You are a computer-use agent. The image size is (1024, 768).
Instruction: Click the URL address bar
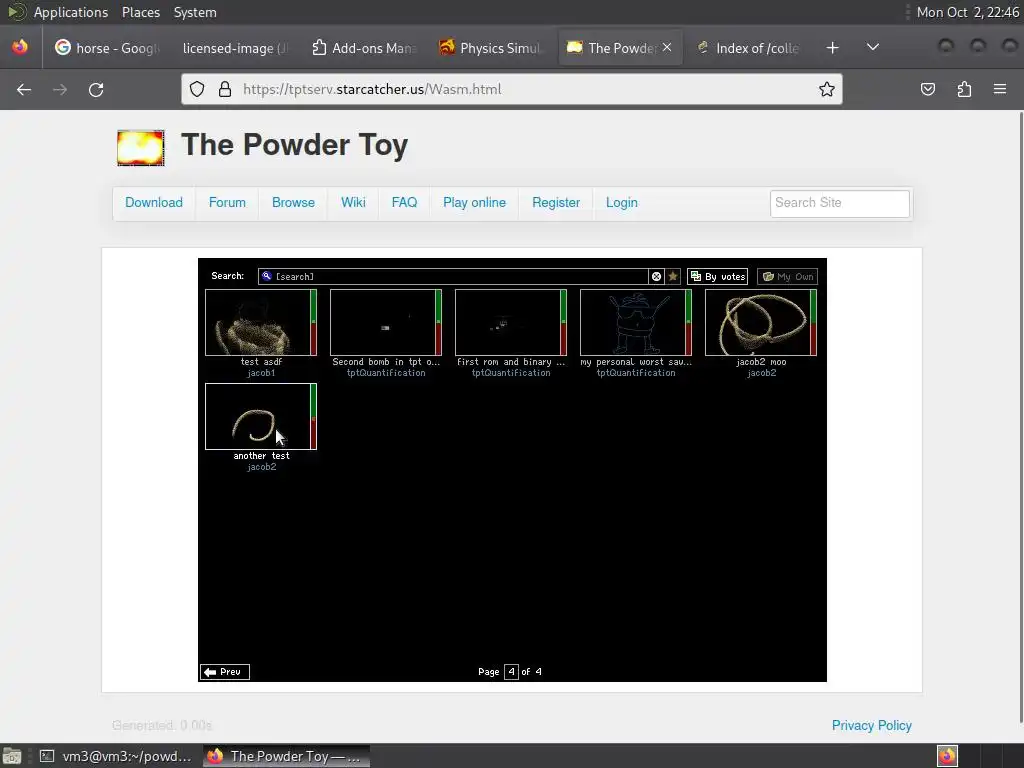[x=511, y=89]
